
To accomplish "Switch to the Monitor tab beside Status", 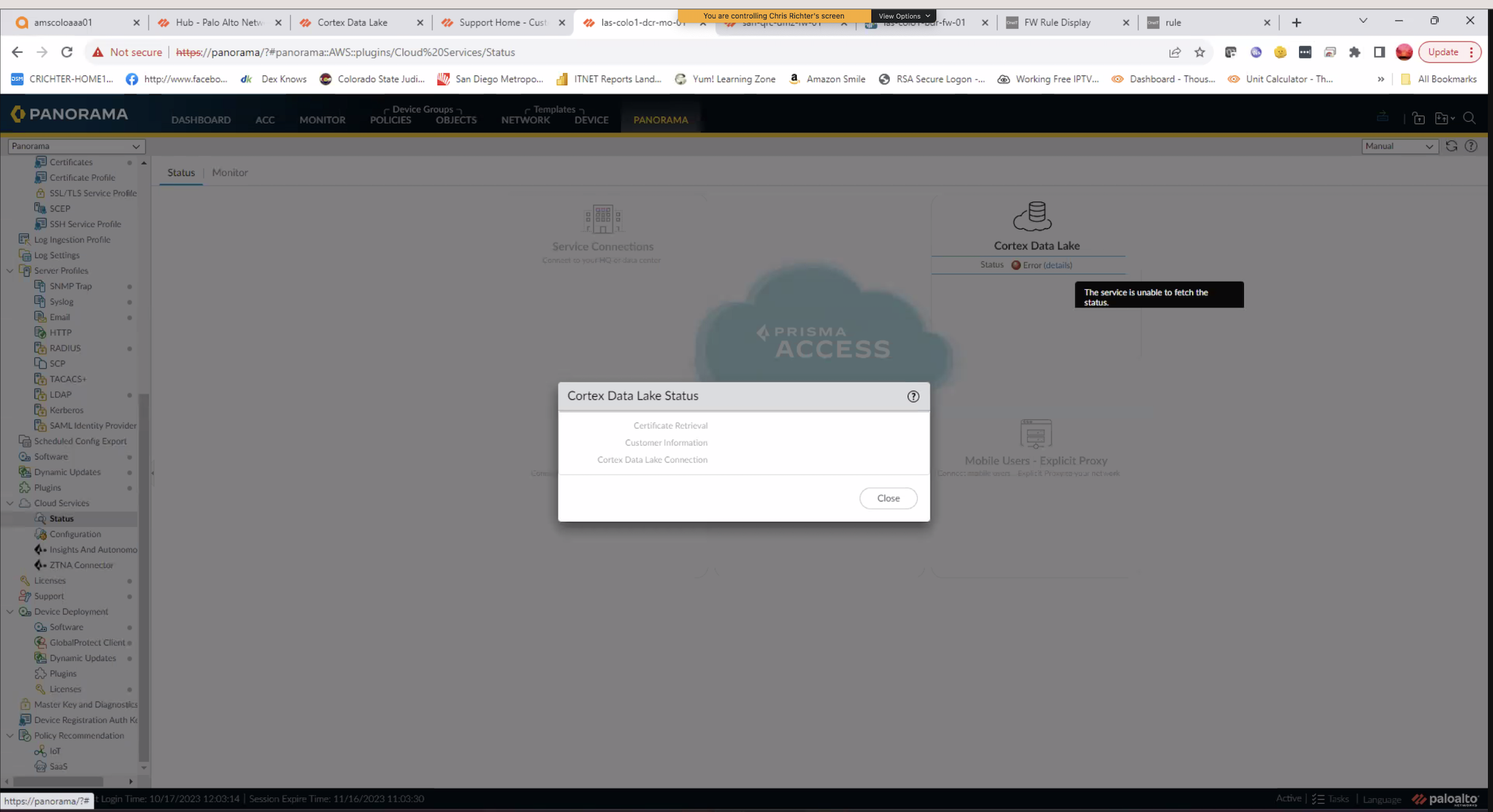I will 229,172.
